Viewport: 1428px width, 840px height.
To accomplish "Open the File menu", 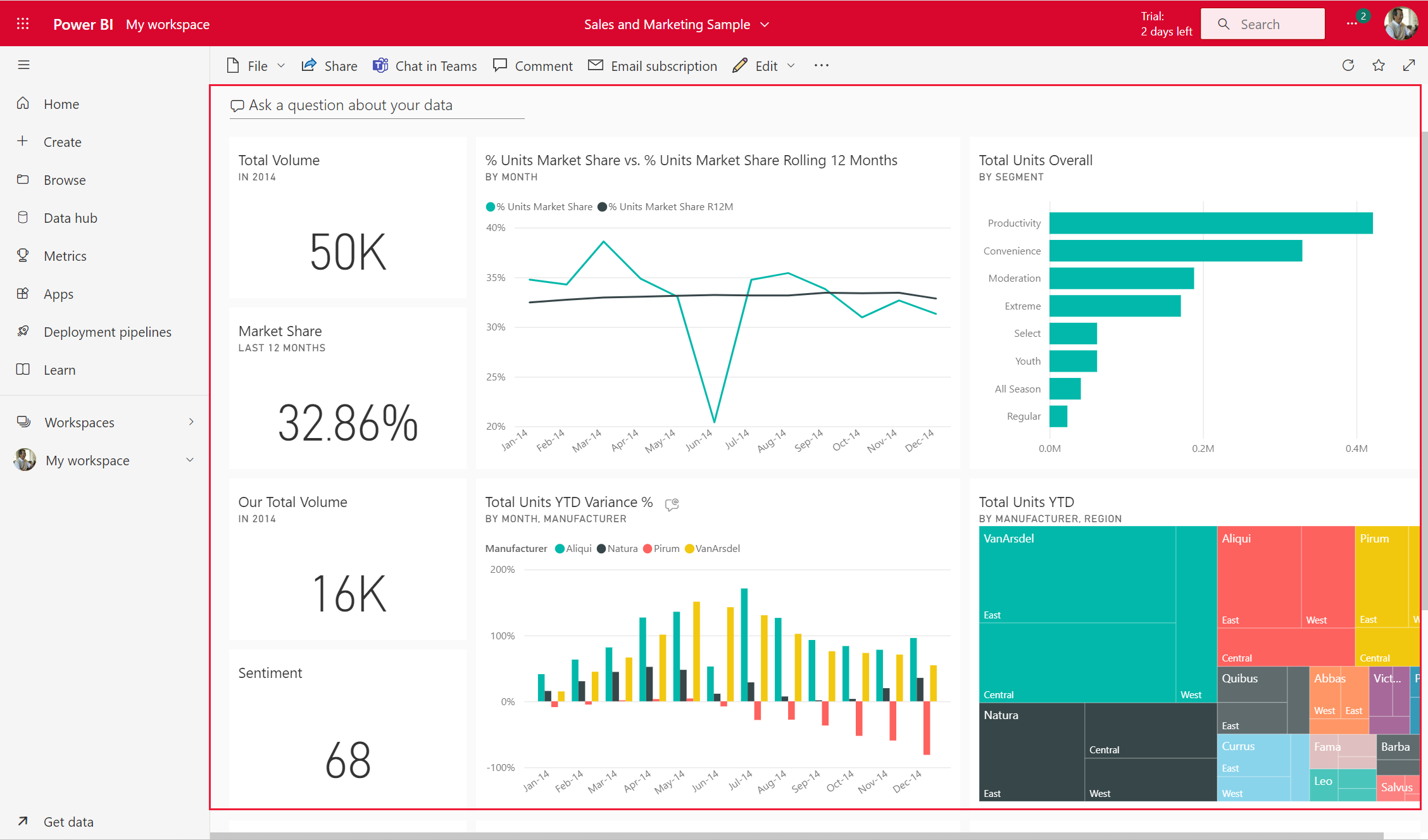I will [254, 66].
